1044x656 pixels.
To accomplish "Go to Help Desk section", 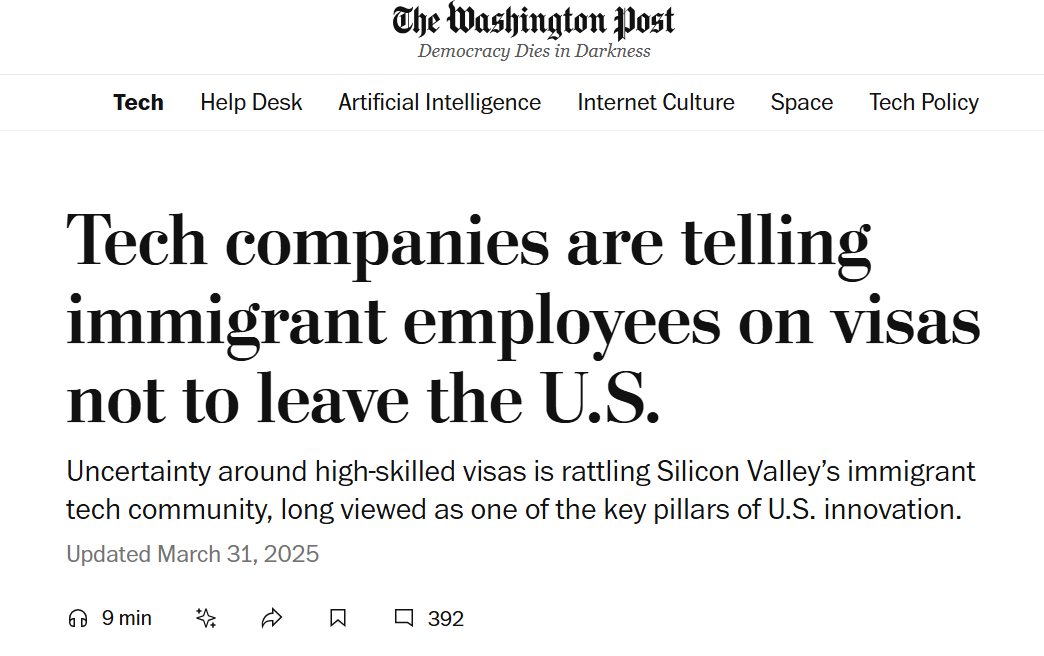I will coord(251,103).
